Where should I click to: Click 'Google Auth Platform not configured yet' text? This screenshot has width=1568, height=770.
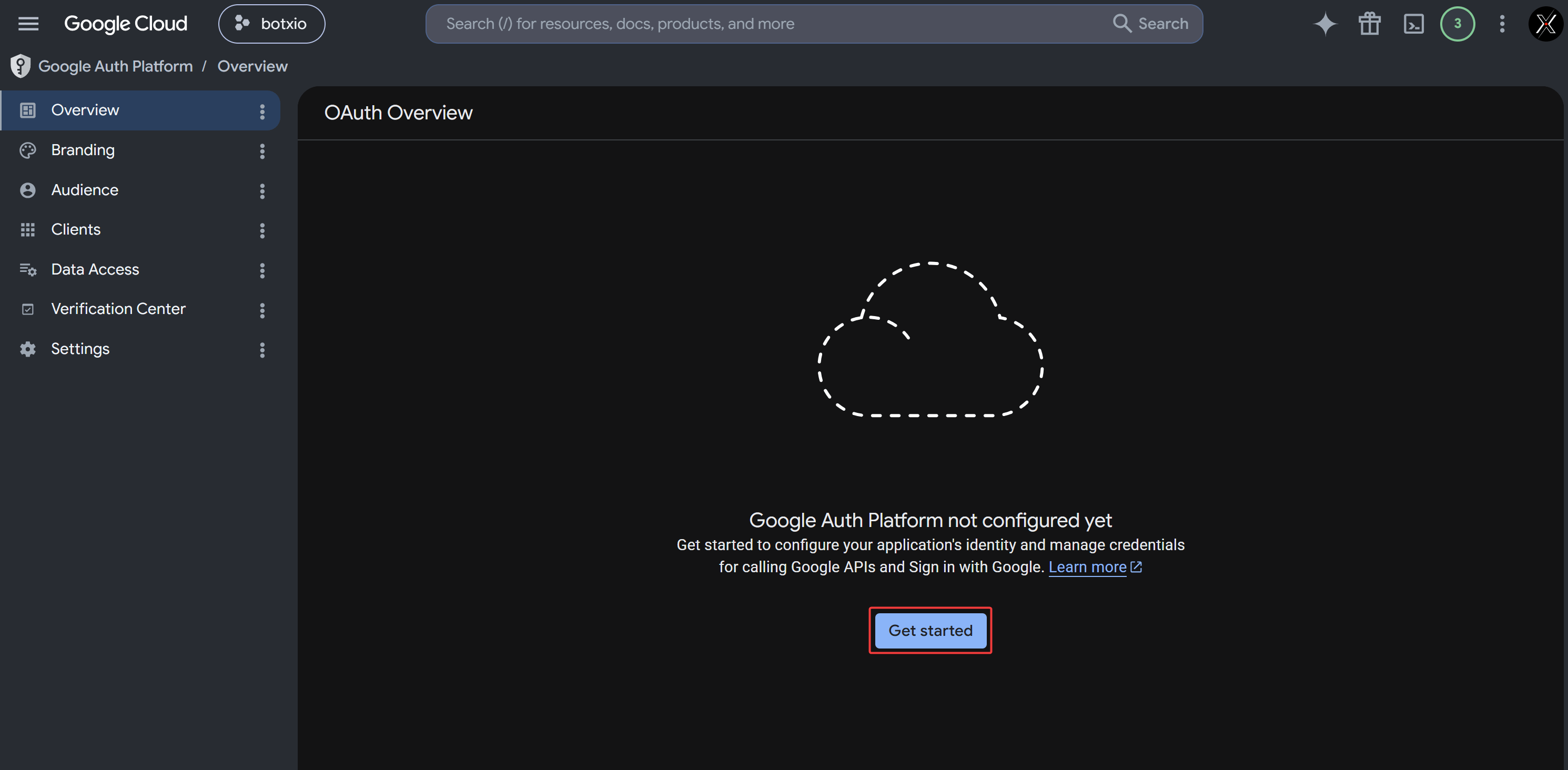[930, 521]
